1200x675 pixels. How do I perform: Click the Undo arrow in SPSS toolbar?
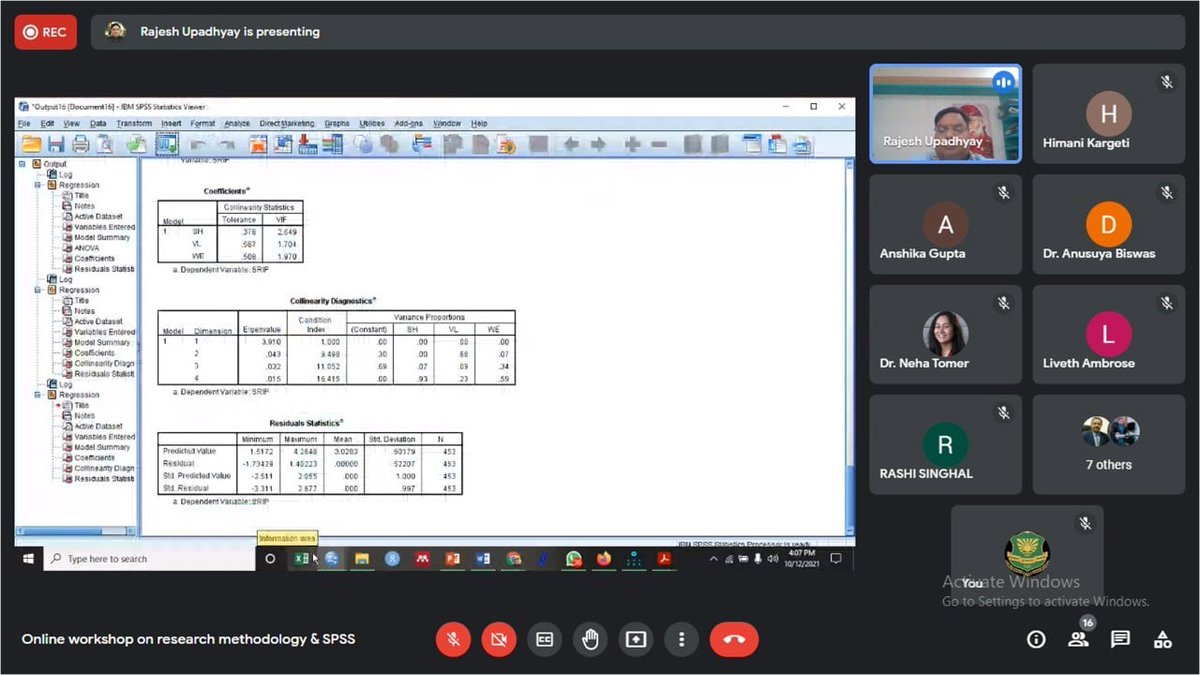pos(197,146)
